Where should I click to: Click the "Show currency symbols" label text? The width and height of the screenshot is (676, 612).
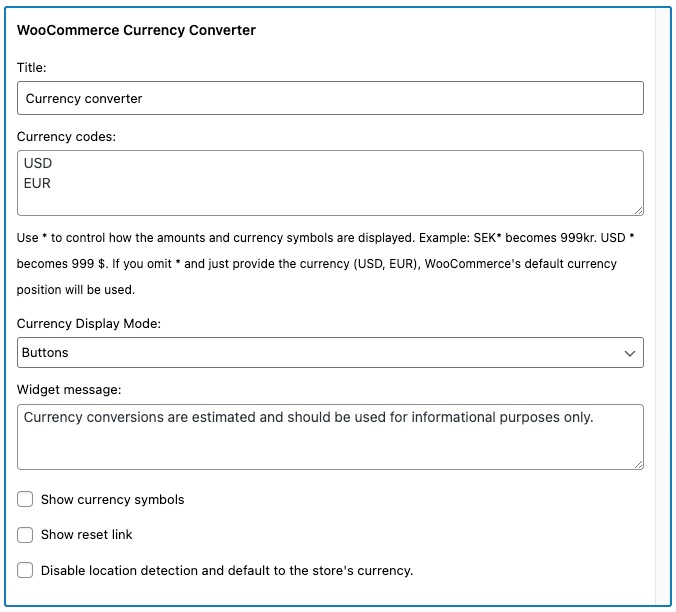[x=112, y=499]
